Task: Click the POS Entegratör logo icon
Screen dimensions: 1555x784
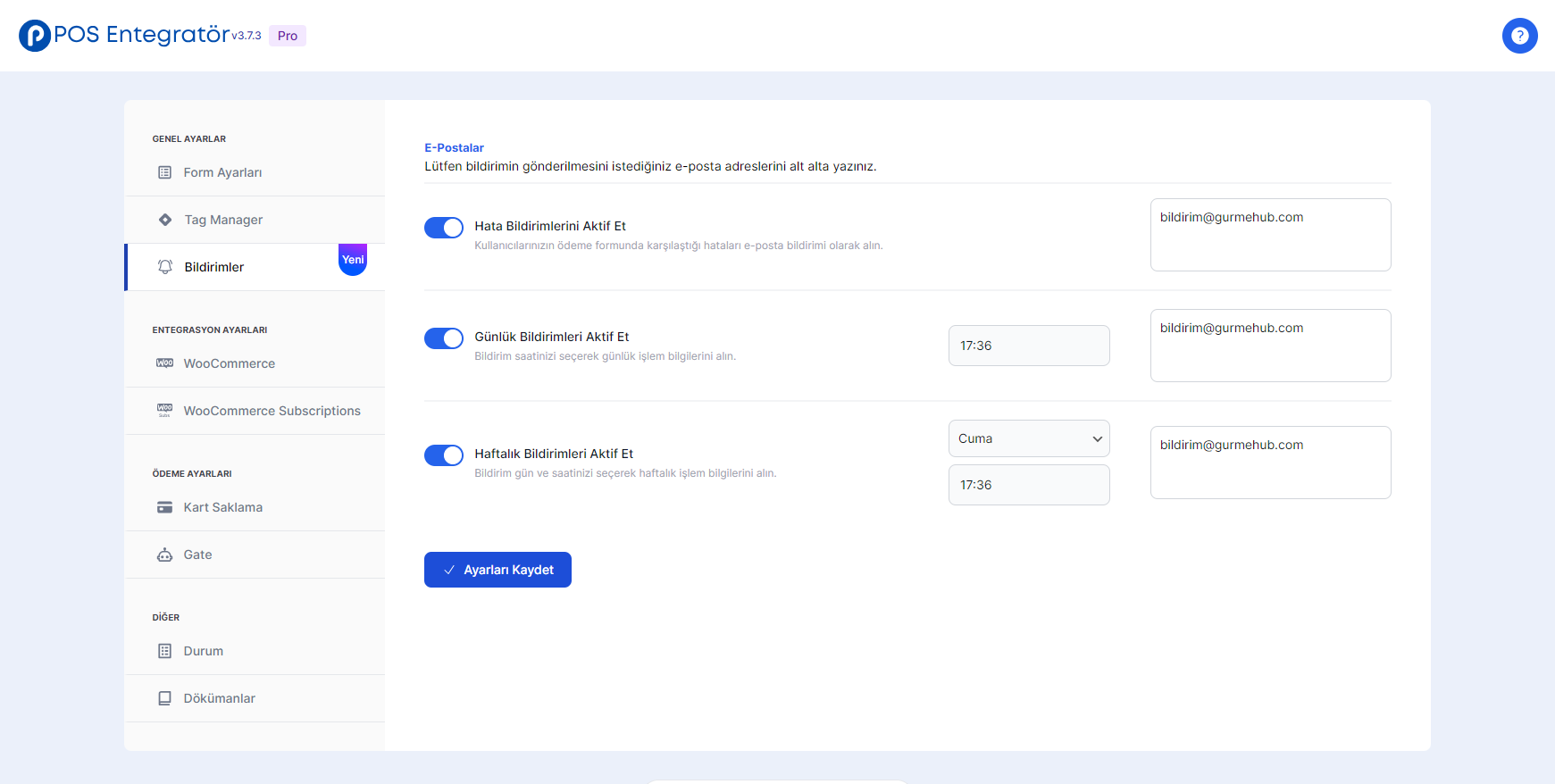Action: pyautogui.click(x=35, y=36)
